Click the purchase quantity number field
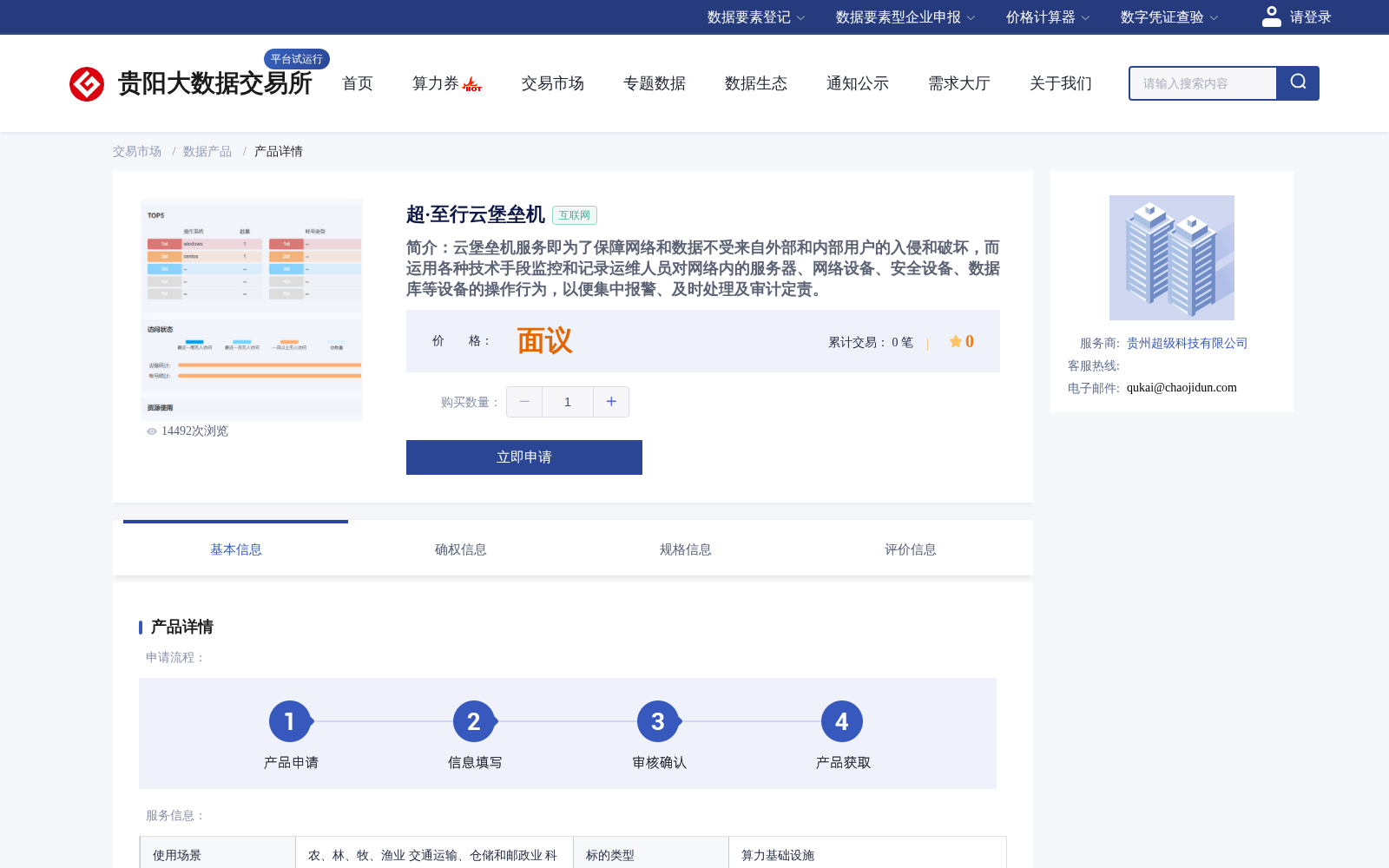This screenshot has width=1389, height=868. (568, 402)
